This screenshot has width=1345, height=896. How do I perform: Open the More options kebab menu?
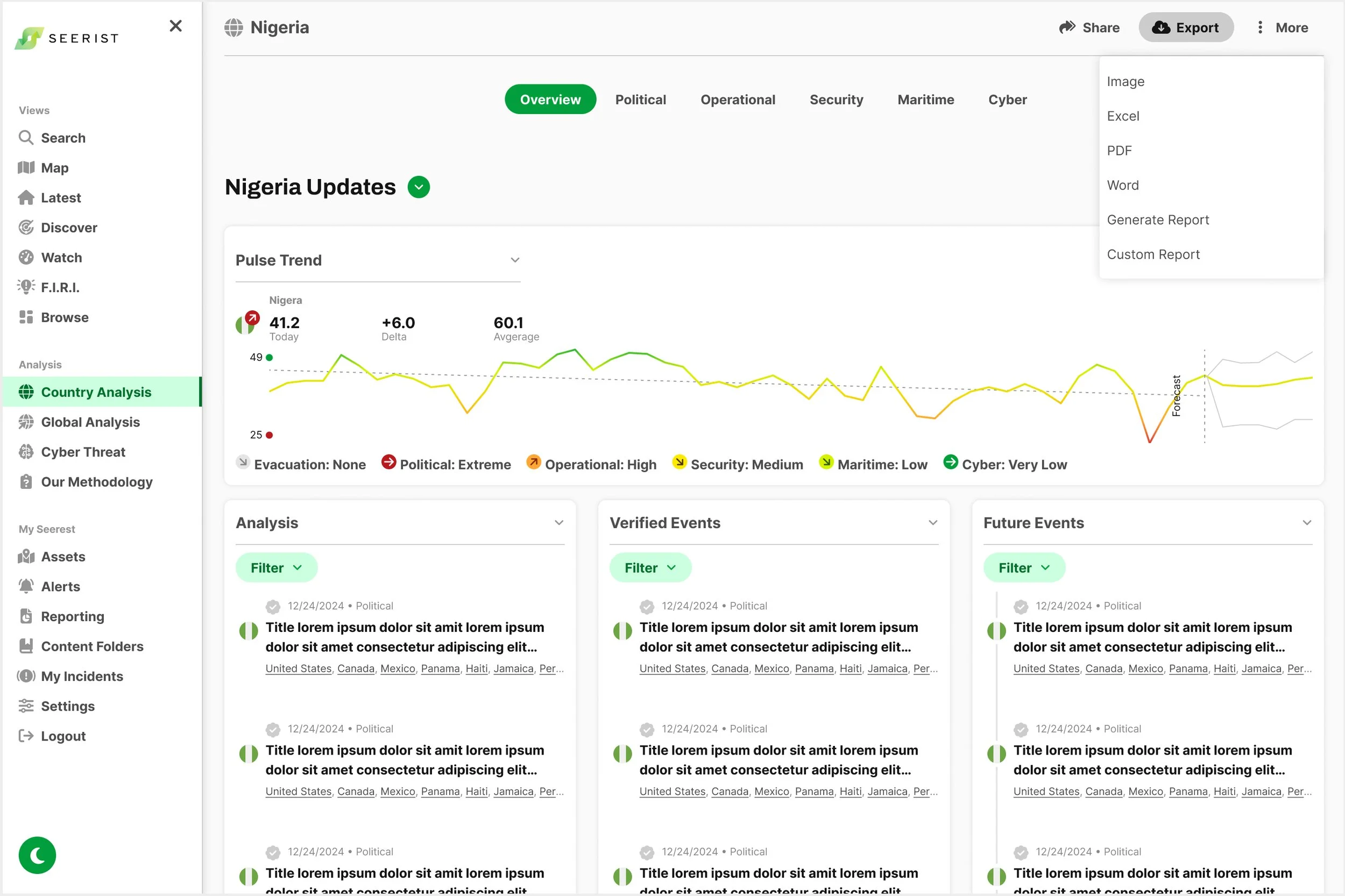coord(1260,27)
